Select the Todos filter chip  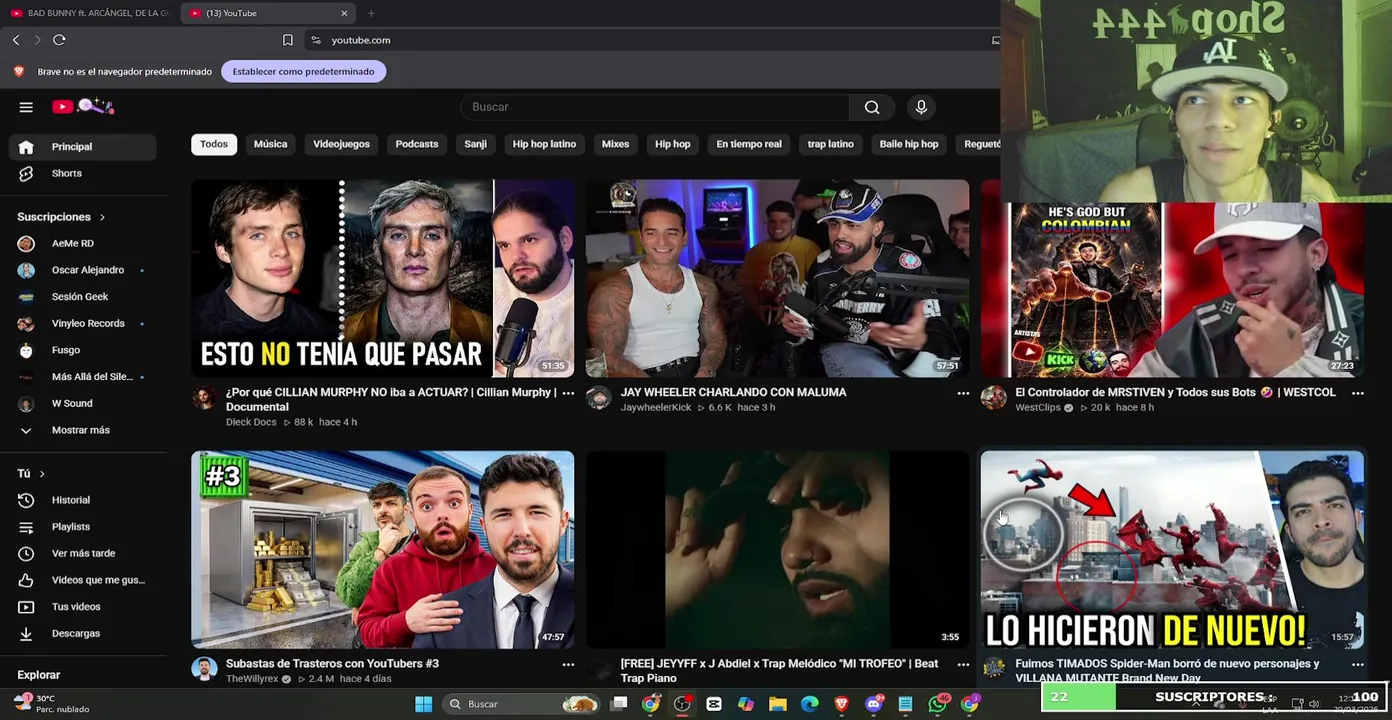pos(214,144)
